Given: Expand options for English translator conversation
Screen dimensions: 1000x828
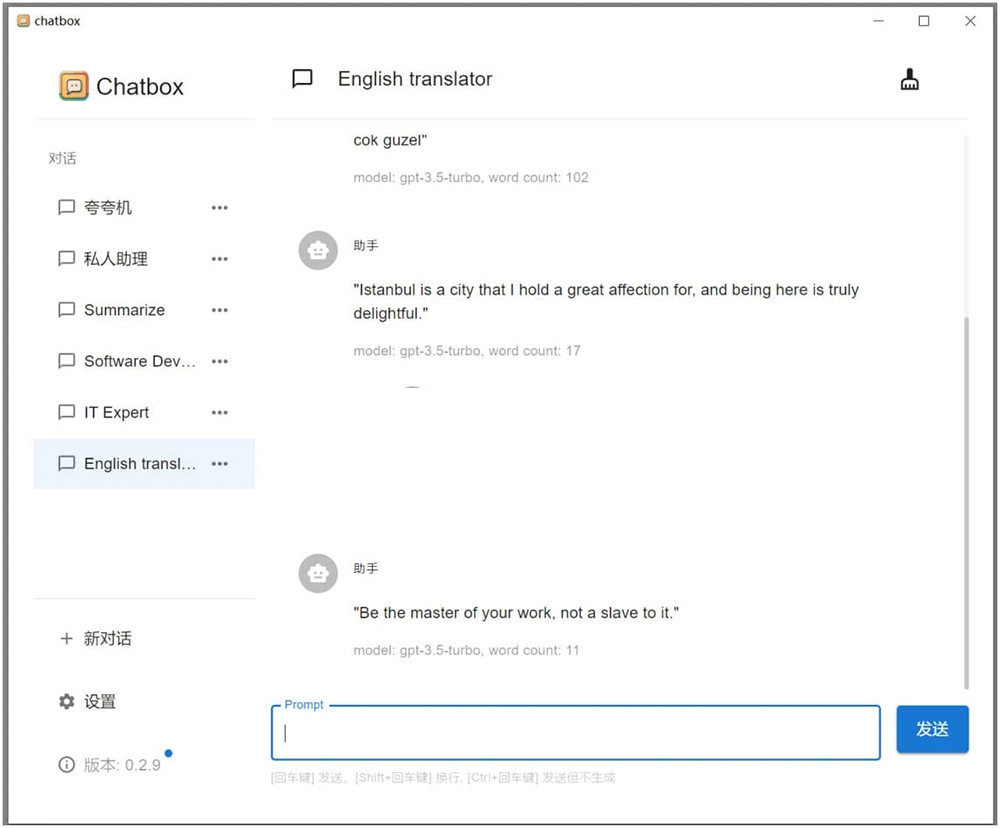Looking at the screenshot, I should point(220,464).
